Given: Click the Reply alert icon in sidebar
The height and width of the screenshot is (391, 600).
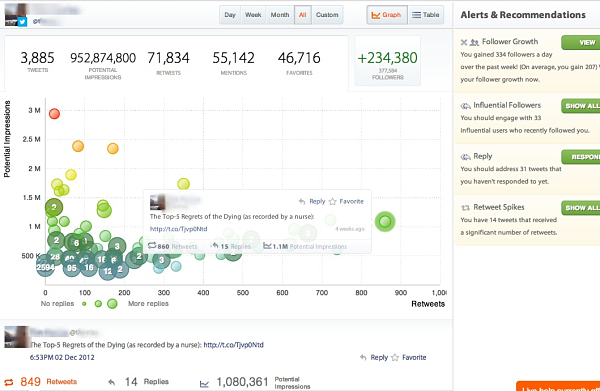Looking at the screenshot, I should 465,157.
